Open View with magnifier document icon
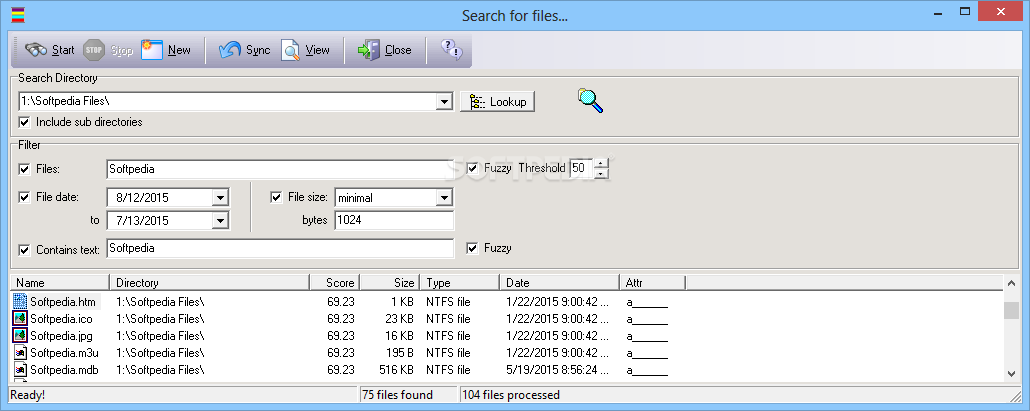The width and height of the screenshot is (1030, 411). (x=290, y=50)
